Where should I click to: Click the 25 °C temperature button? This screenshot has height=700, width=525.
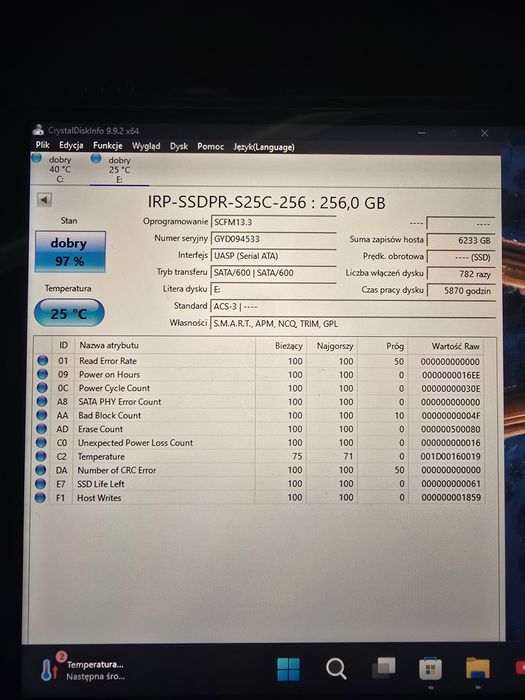click(69, 313)
